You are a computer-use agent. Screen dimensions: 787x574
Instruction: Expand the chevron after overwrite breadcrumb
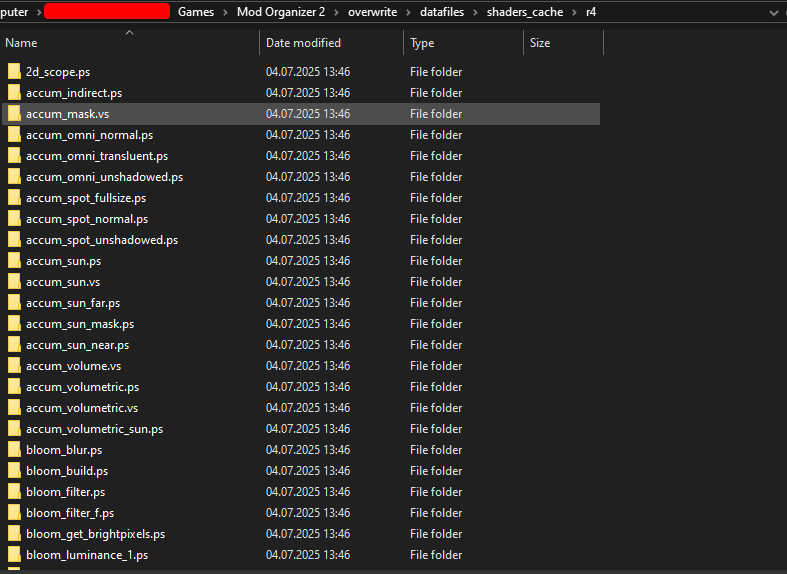click(x=409, y=12)
